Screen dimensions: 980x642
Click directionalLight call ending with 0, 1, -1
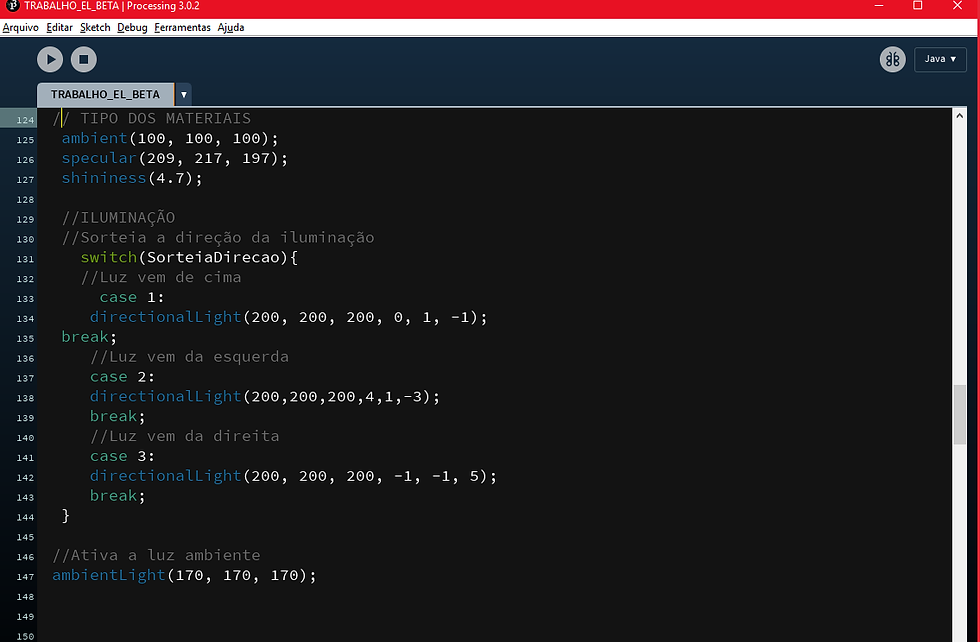tap(289, 317)
